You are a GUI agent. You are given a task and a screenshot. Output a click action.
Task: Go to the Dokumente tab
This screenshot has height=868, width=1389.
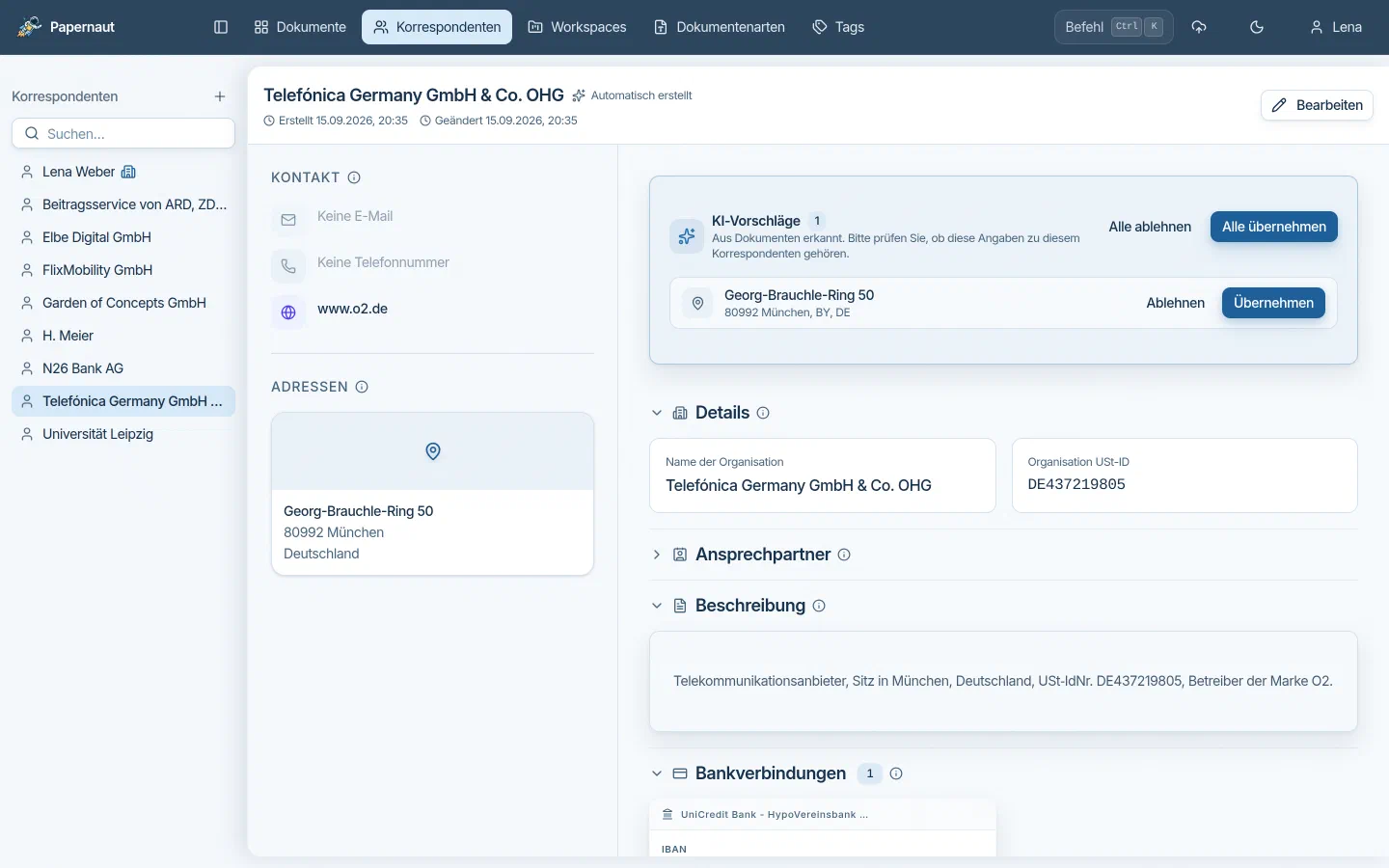300,27
